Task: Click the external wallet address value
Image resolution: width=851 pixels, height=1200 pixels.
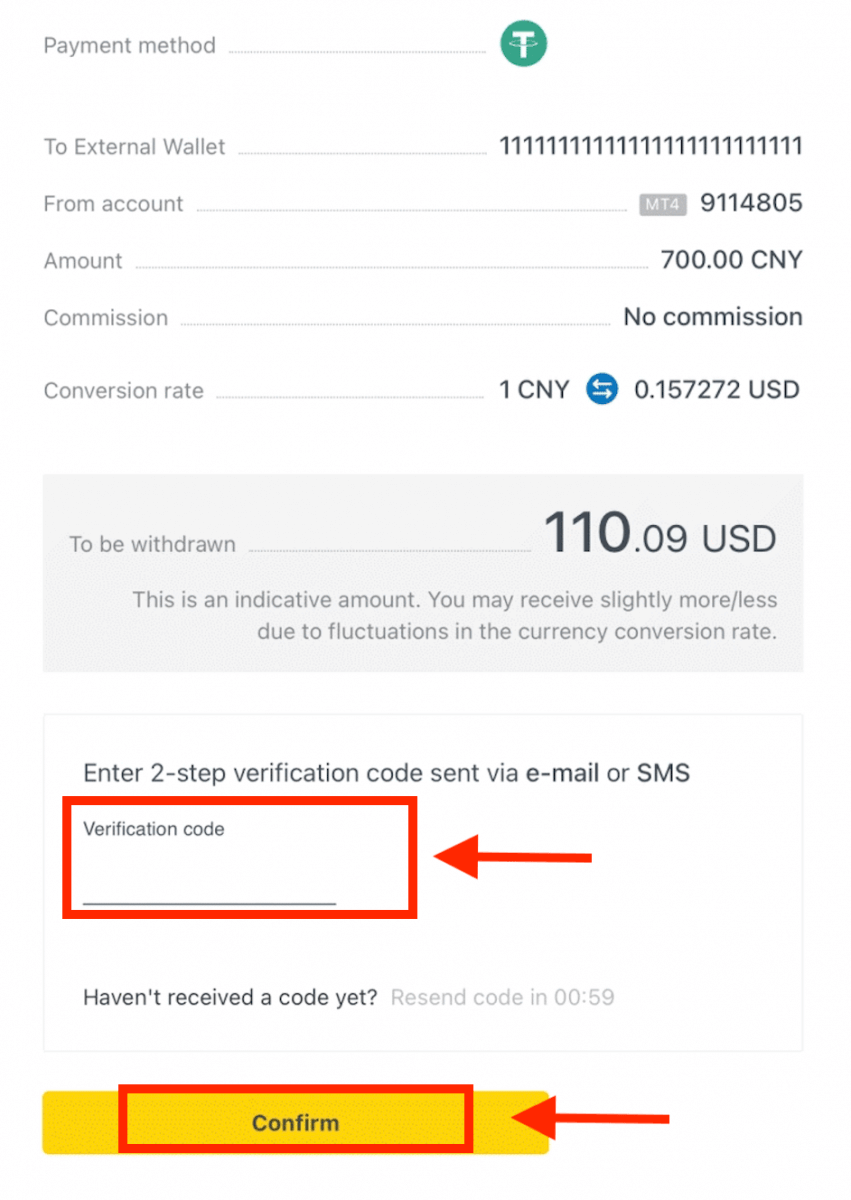Action: [x=650, y=147]
